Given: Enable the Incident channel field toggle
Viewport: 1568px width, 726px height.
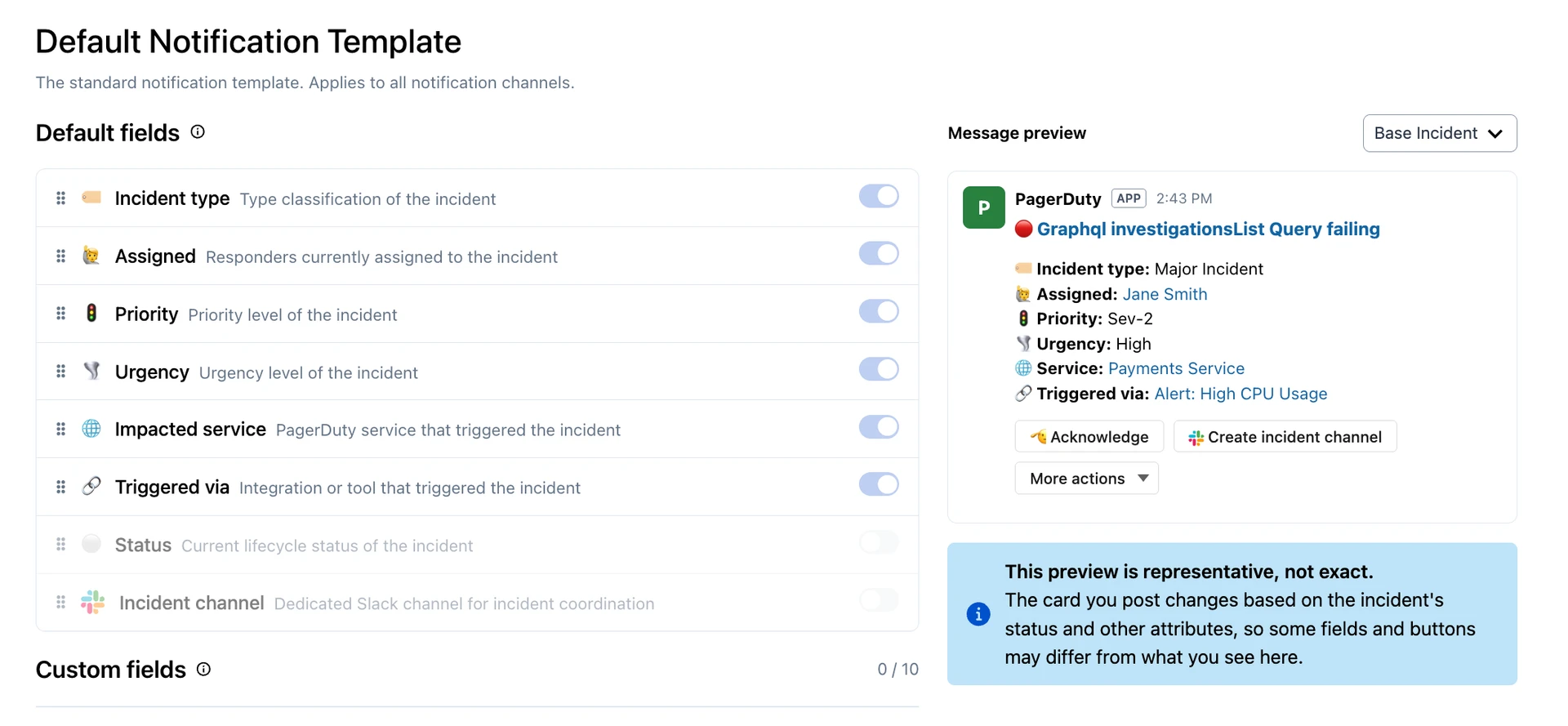Looking at the screenshot, I should [879, 599].
